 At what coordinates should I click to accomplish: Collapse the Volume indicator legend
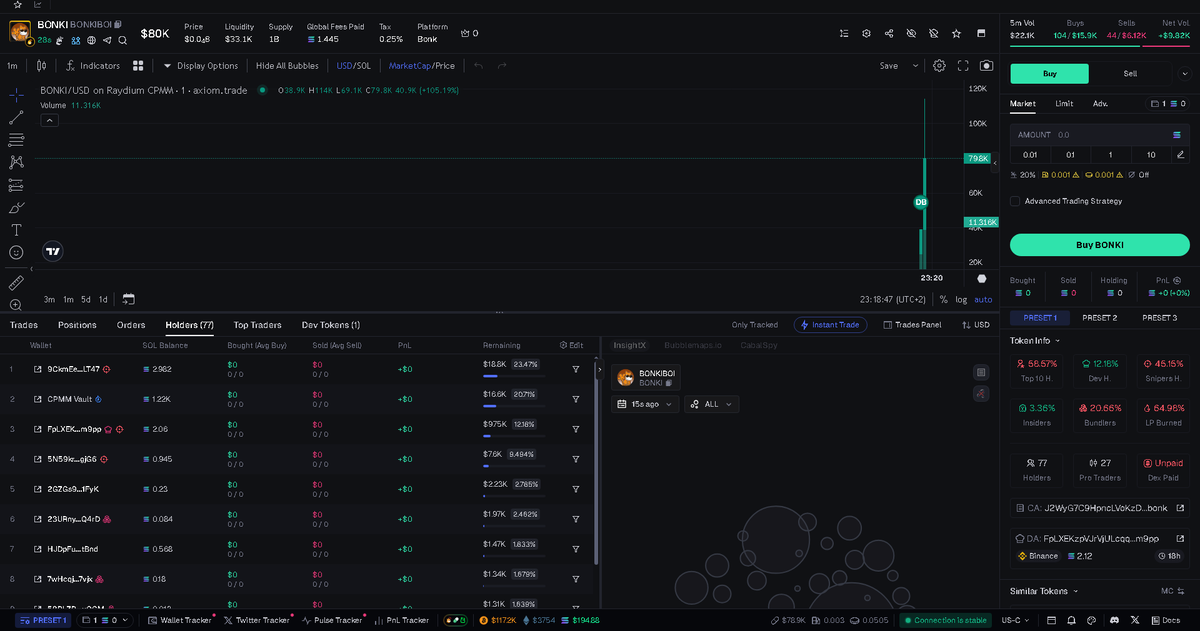49,120
